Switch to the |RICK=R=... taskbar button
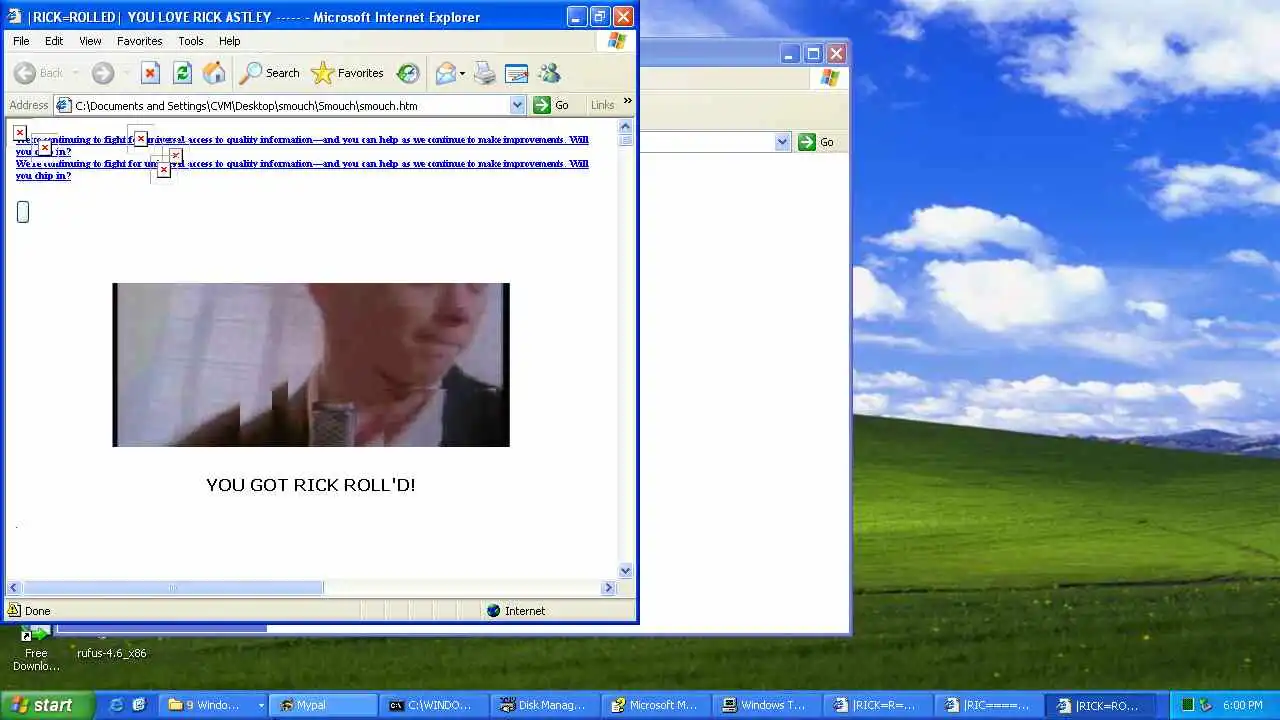This screenshot has height=720, width=1280. pos(879,705)
